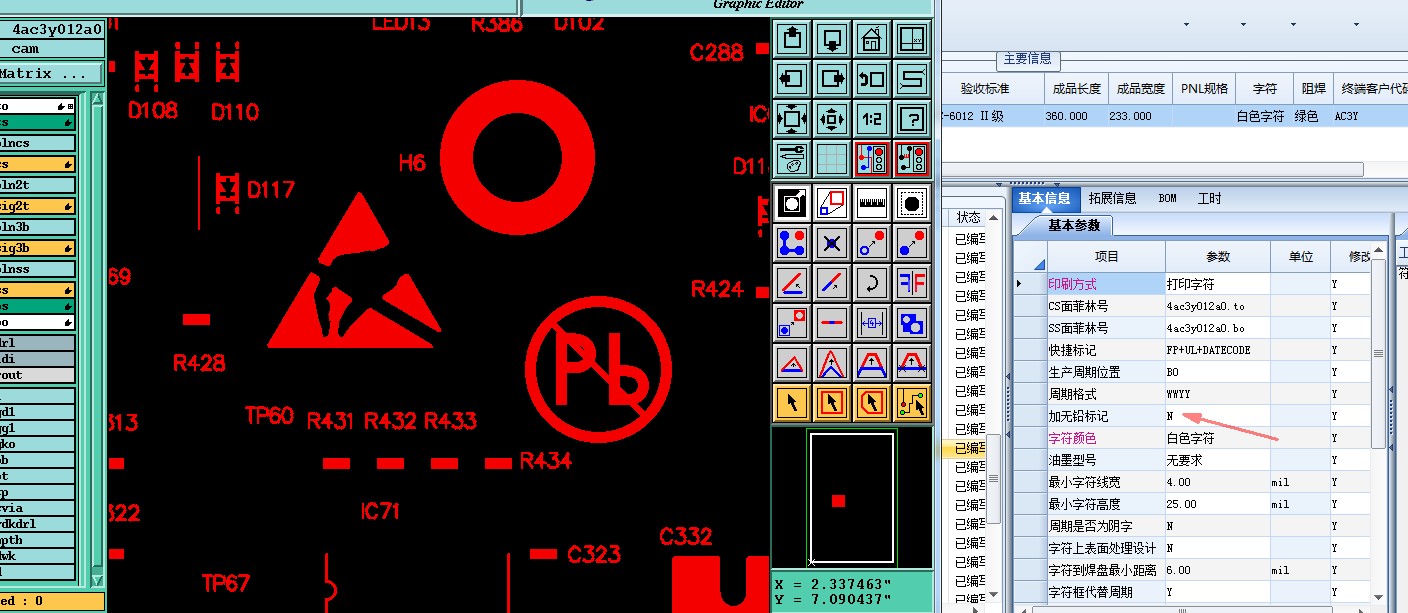
Task: Click the zoom out expanding arrows icon
Action: point(792,119)
